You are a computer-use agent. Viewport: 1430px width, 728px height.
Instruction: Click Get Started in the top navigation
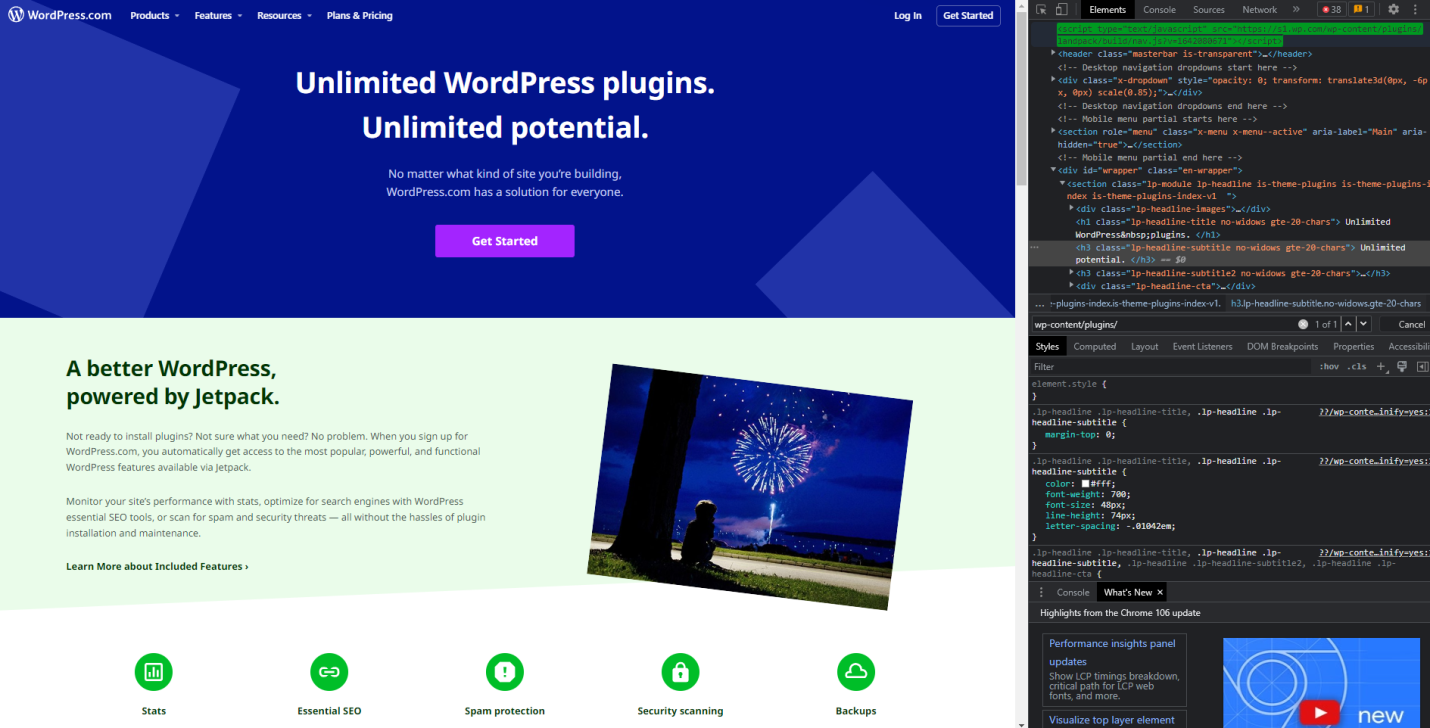click(x=968, y=15)
